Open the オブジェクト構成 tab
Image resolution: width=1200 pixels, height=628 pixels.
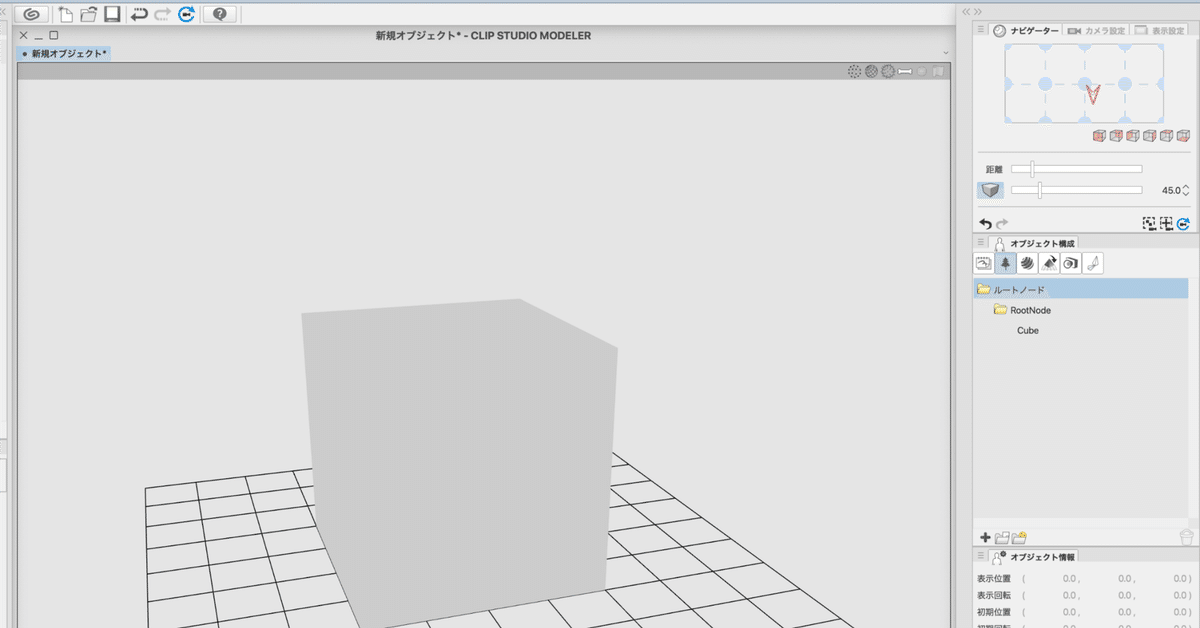click(1034, 243)
